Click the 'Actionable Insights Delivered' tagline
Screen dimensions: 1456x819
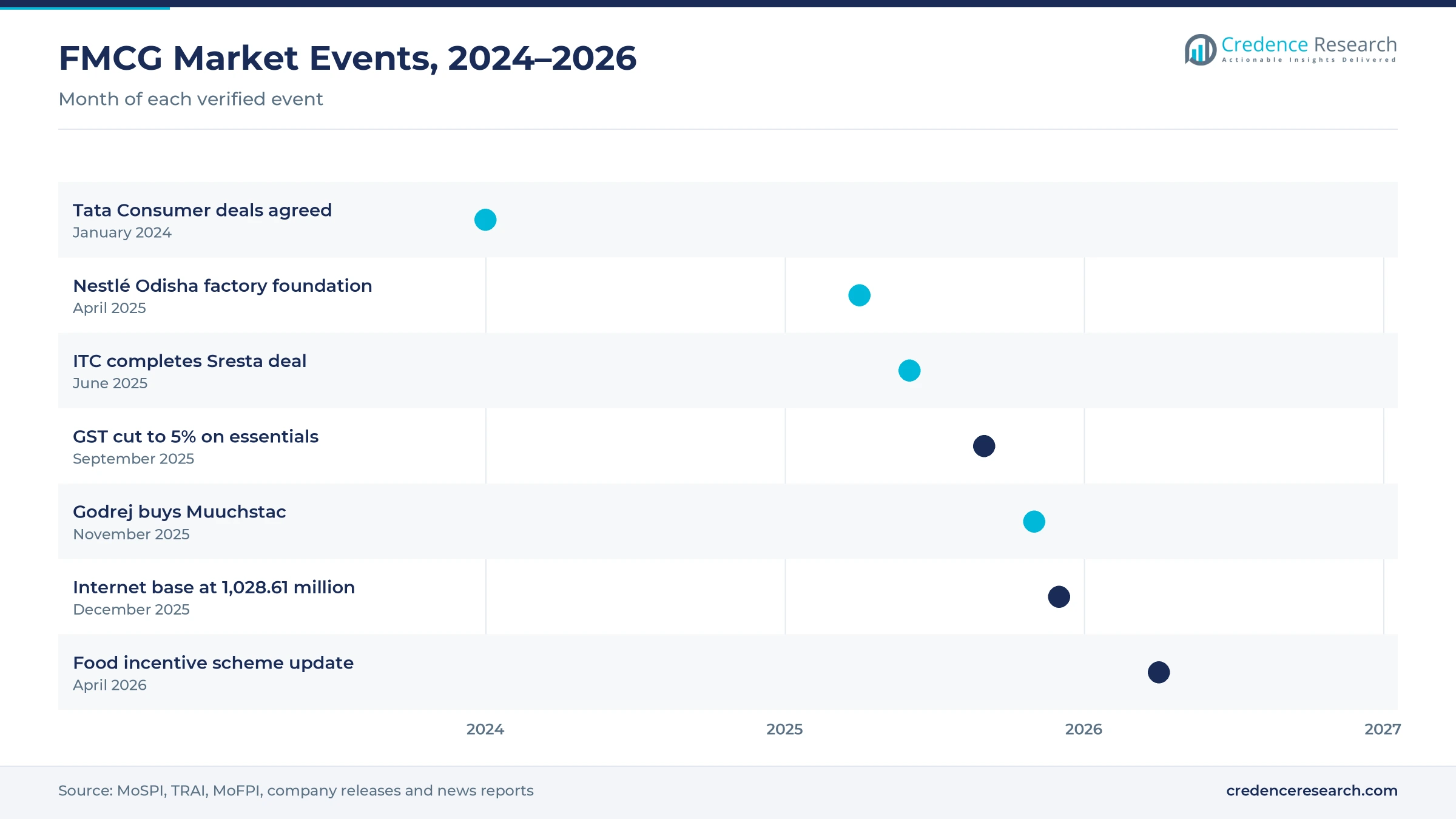1309,60
